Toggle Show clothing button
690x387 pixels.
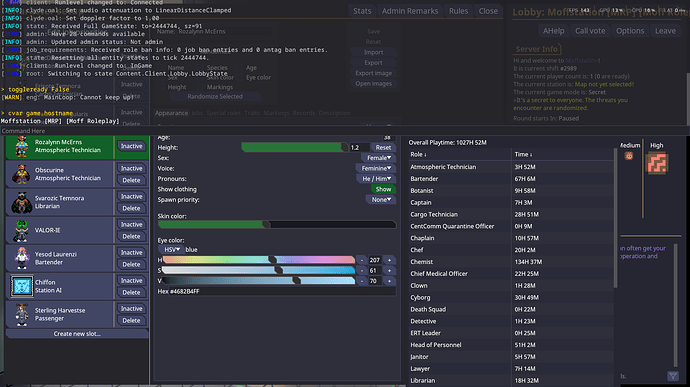(x=383, y=189)
